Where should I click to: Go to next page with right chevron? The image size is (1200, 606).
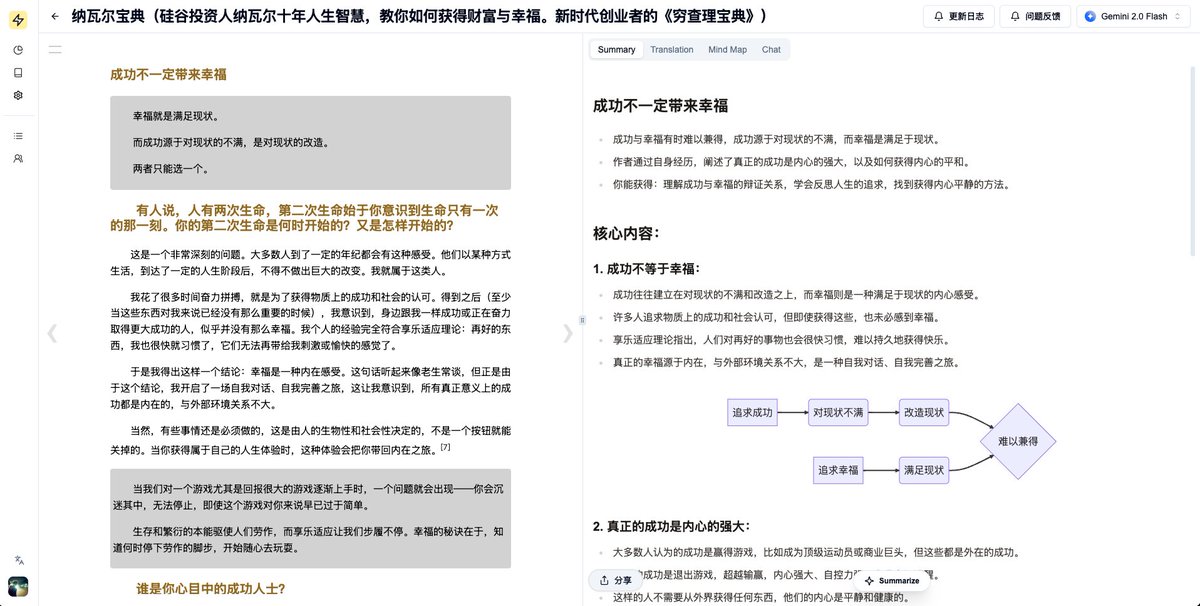tap(568, 334)
